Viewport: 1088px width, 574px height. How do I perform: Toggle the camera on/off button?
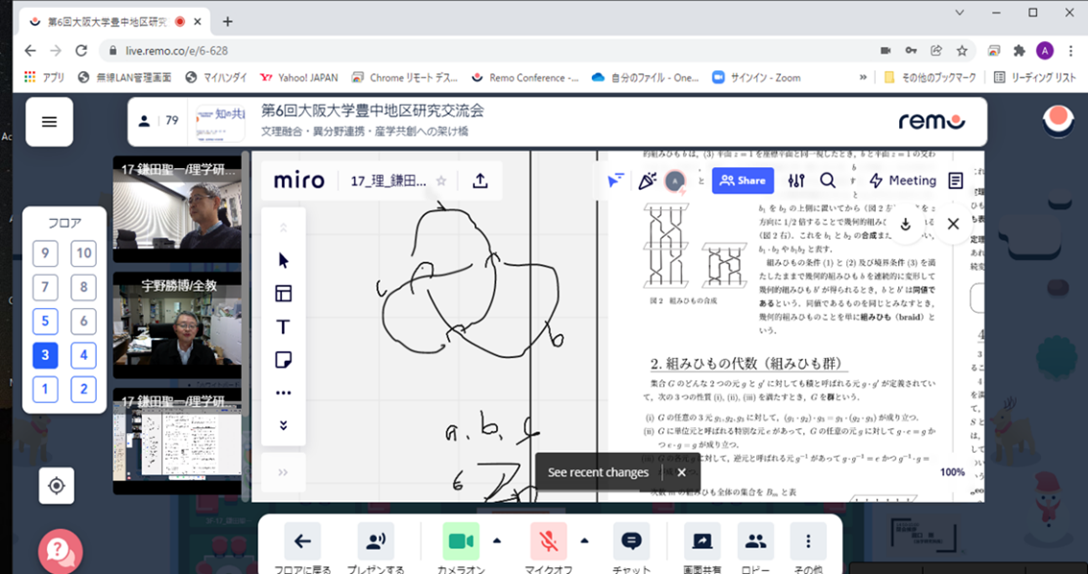tap(461, 541)
